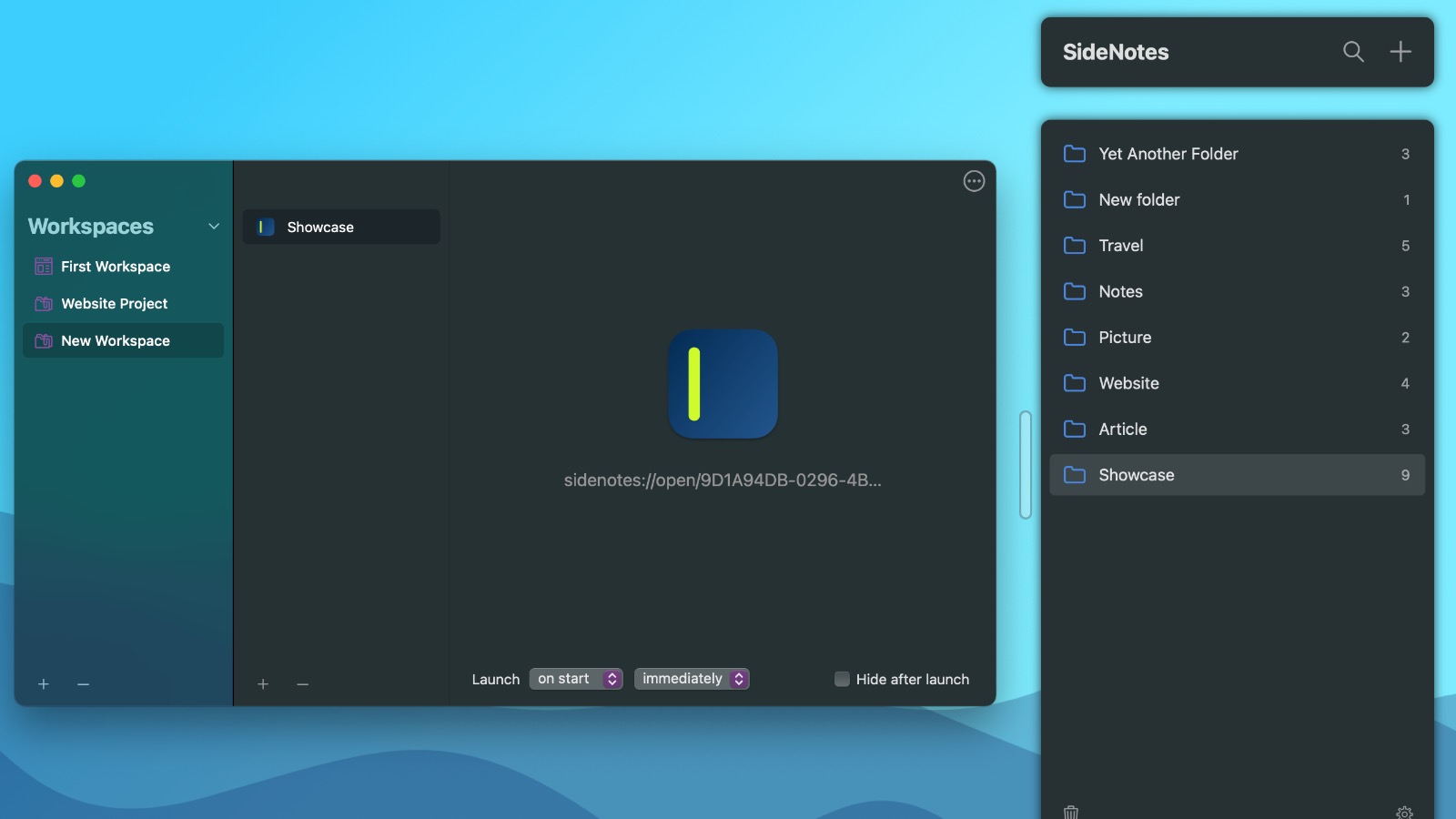The height and width of the screenshot is (819, 1456).
Task: Click the First Workspace icon
Action: click(x=44, y=266)
